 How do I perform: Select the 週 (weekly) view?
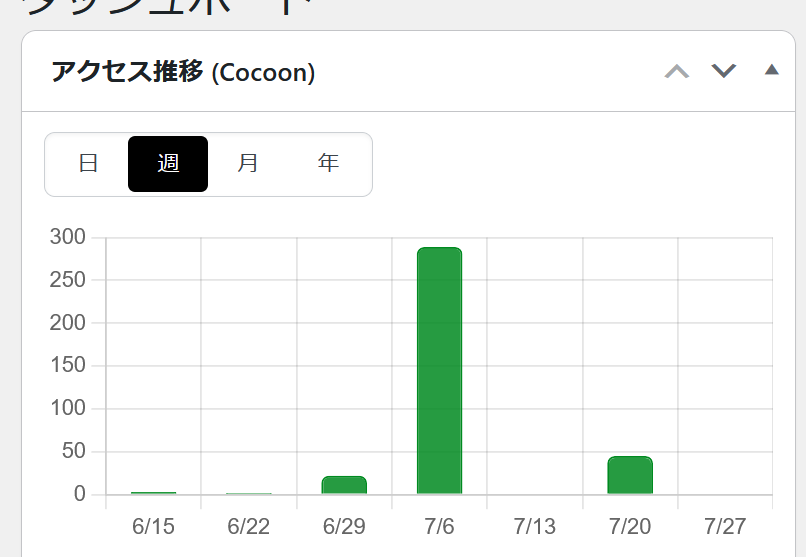tap(168, 164)
